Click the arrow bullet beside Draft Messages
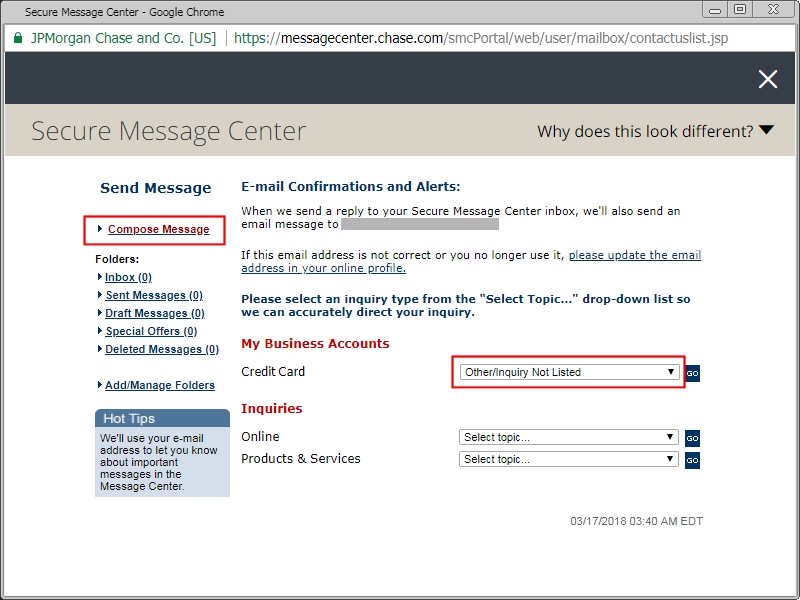 (x=99, y=312)
